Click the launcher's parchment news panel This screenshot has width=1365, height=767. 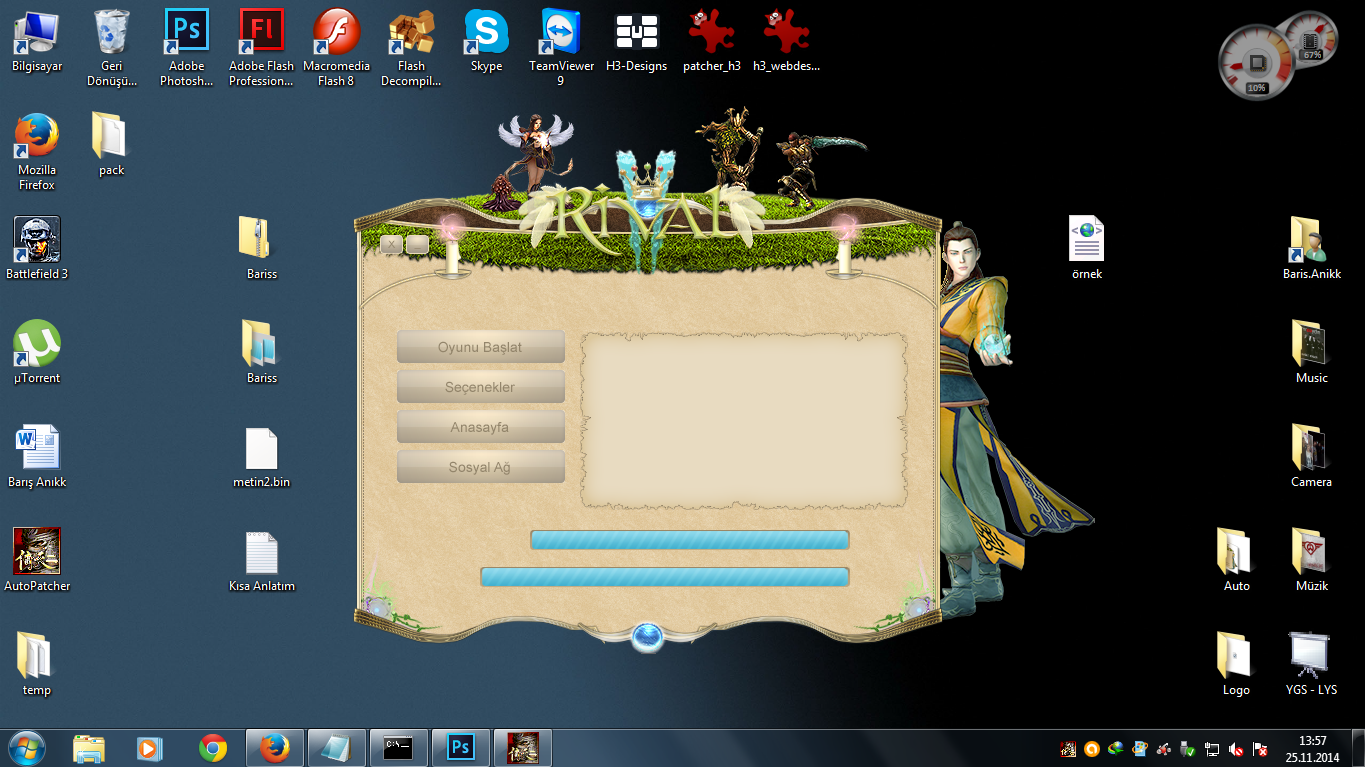pos(744,420)
